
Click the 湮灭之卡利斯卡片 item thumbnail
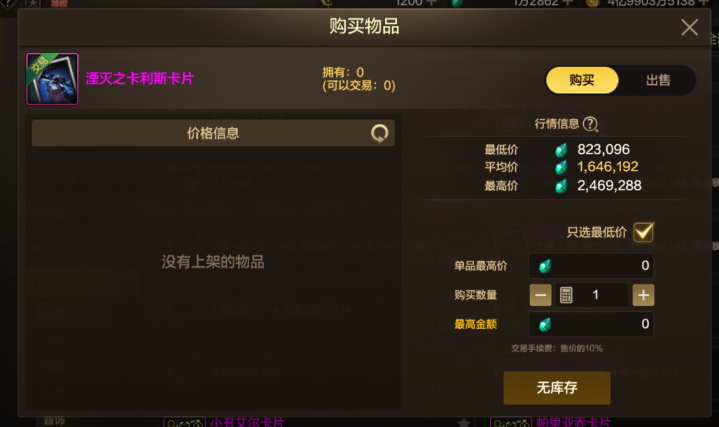(52, 79)
